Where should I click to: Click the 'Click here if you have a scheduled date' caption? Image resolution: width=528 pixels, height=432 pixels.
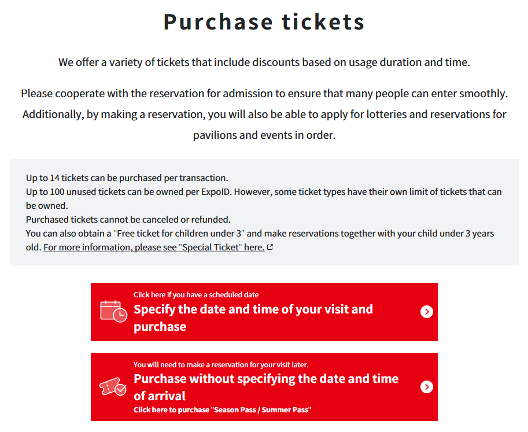tap(196, 295)
